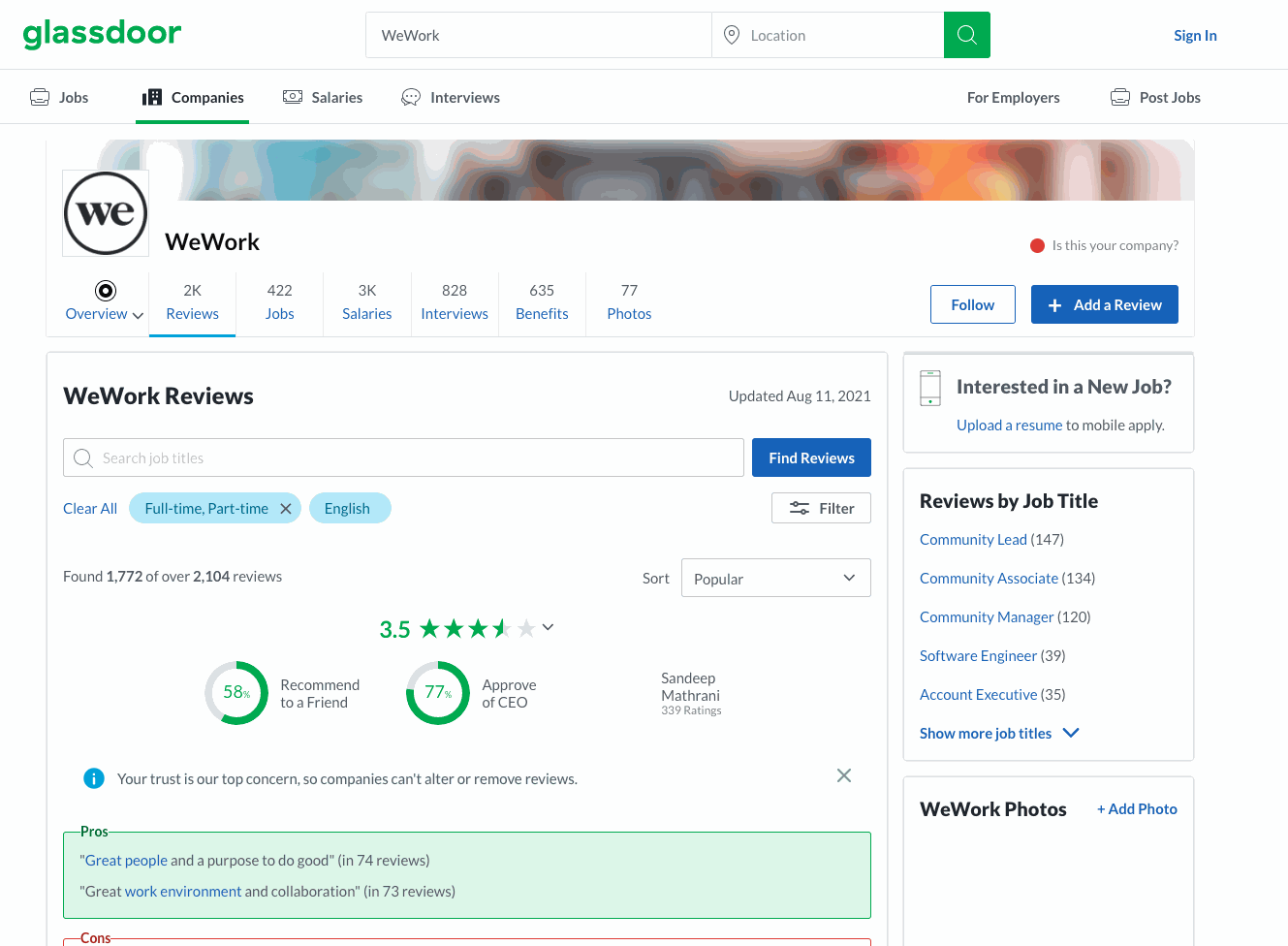Click the Filter button
Screen dimensions: 1288x946
click(x=821, y=508)
